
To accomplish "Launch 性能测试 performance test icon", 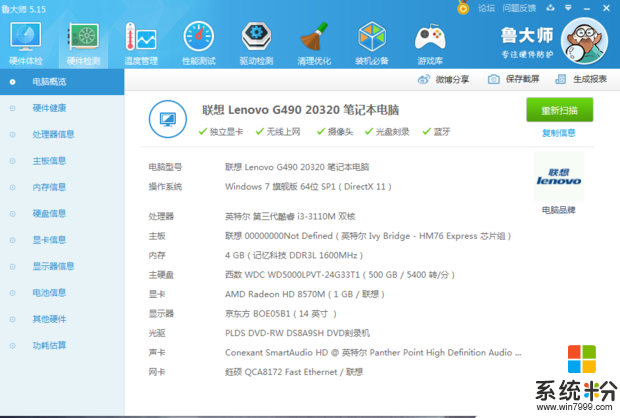I will pyautogui.click(x=198, y=37).
